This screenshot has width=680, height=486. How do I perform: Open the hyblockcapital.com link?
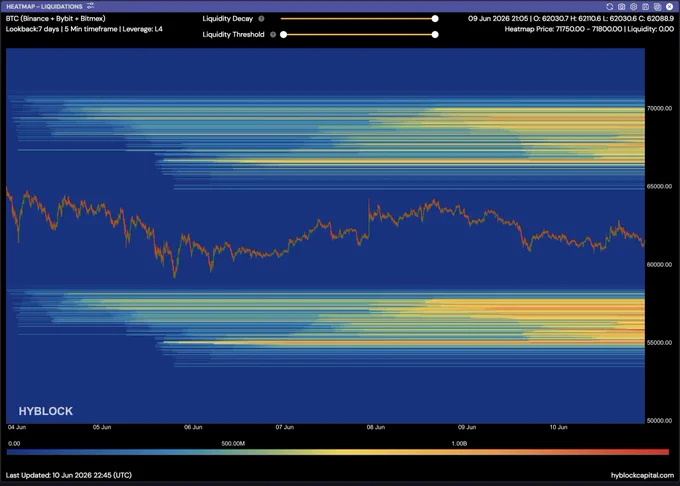[x=642, y=475]
